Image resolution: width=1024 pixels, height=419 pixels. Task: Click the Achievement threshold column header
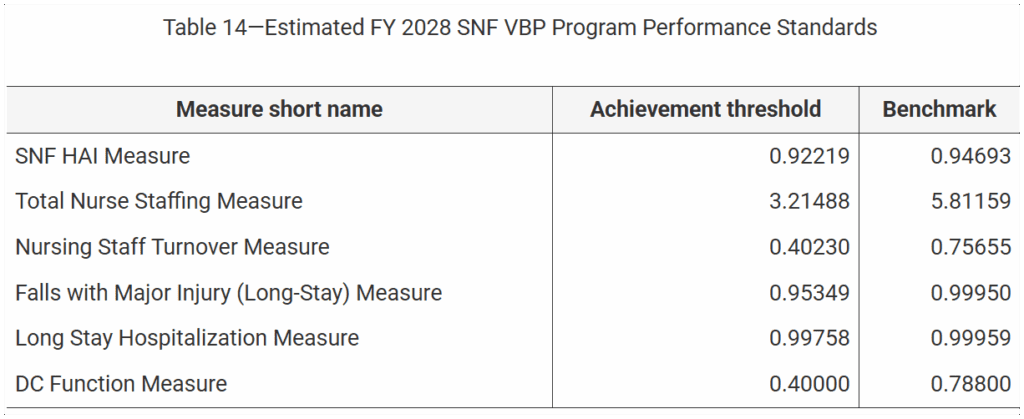705,109
